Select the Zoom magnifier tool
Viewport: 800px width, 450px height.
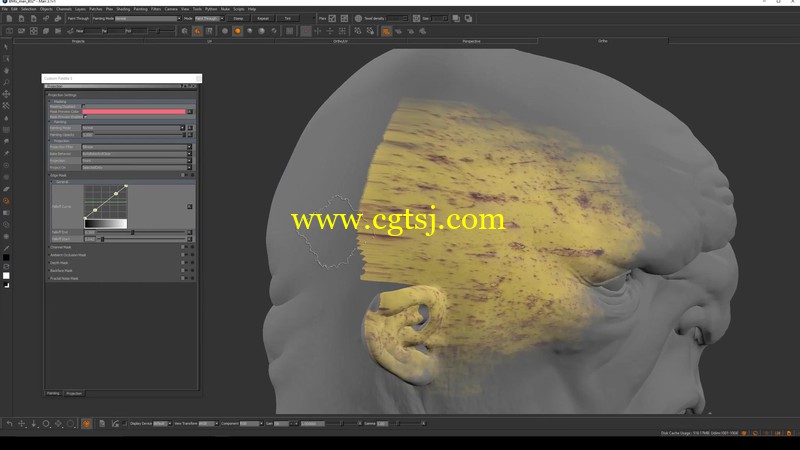tap(6, 82)
